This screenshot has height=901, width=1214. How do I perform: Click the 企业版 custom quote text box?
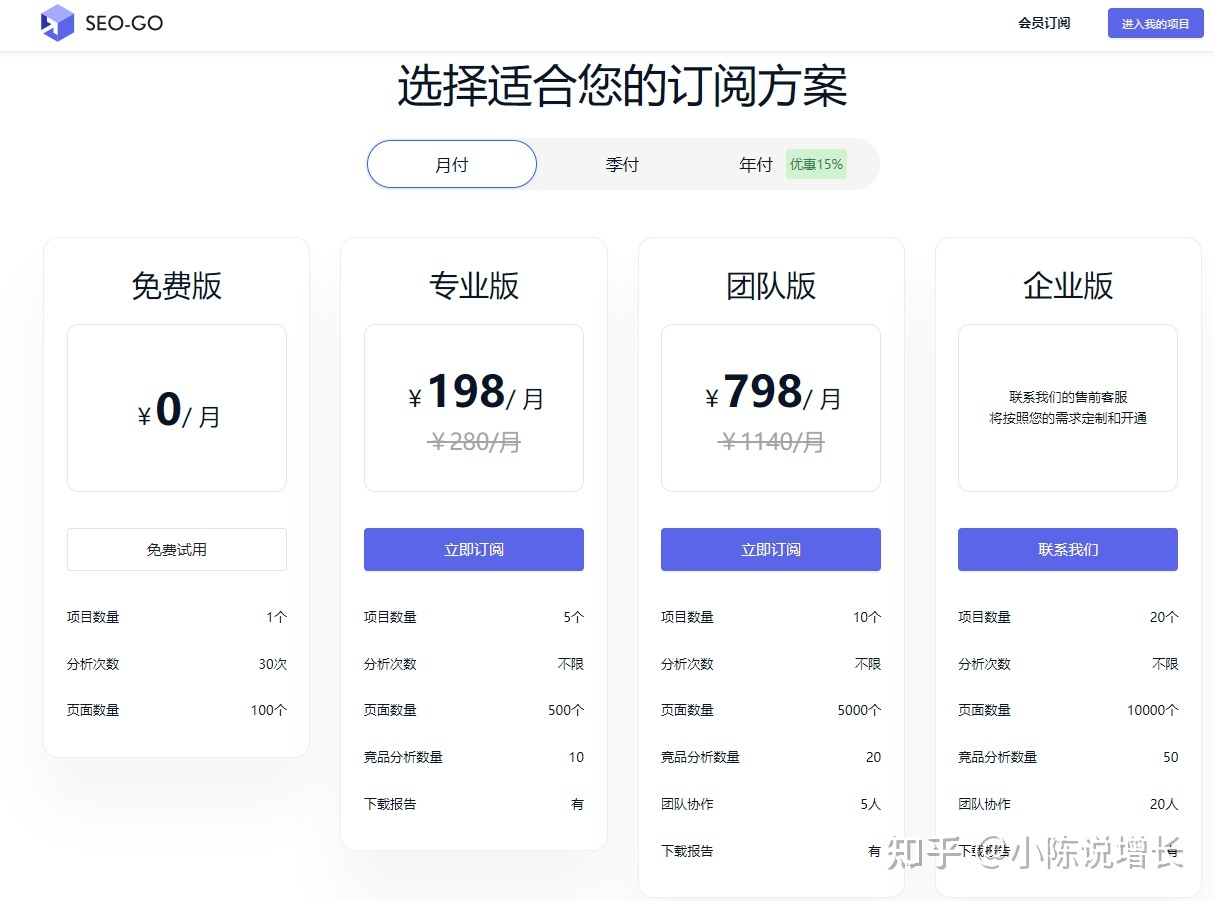coord(1068,408)
